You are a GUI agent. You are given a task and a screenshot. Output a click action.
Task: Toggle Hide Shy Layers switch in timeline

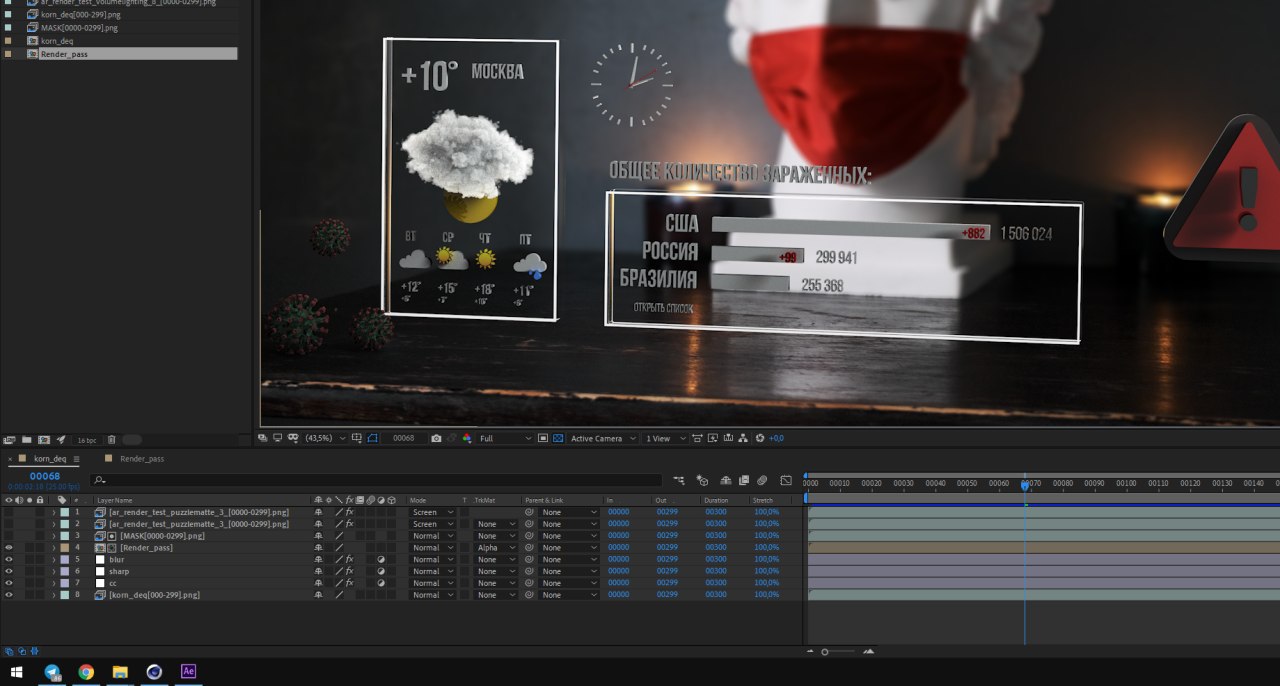click(x=726, y=481)
